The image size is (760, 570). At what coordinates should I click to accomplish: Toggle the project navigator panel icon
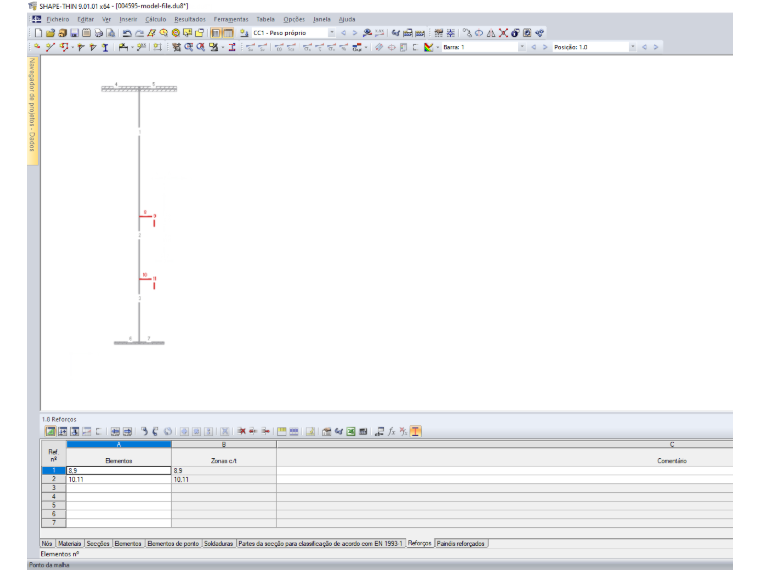(x=216, y=33)
